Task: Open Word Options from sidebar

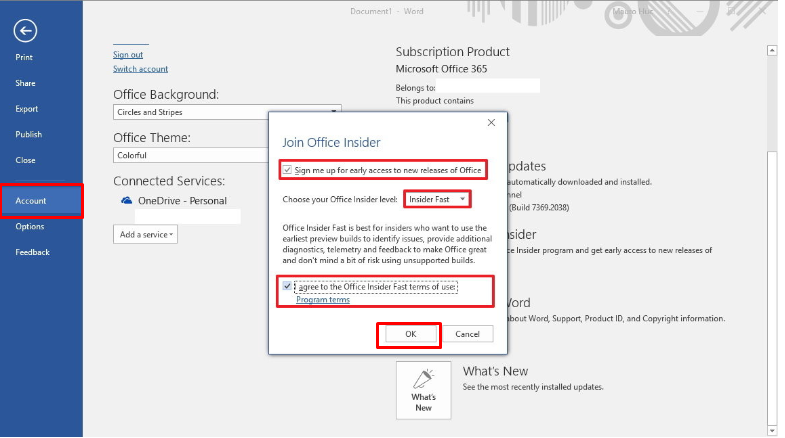Action: point(30,226)
